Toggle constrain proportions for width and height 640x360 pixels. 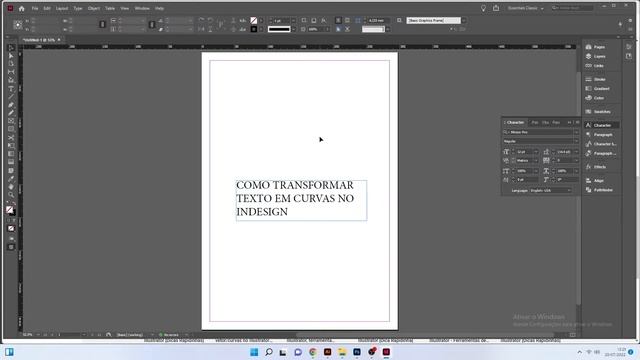(102, 25)
